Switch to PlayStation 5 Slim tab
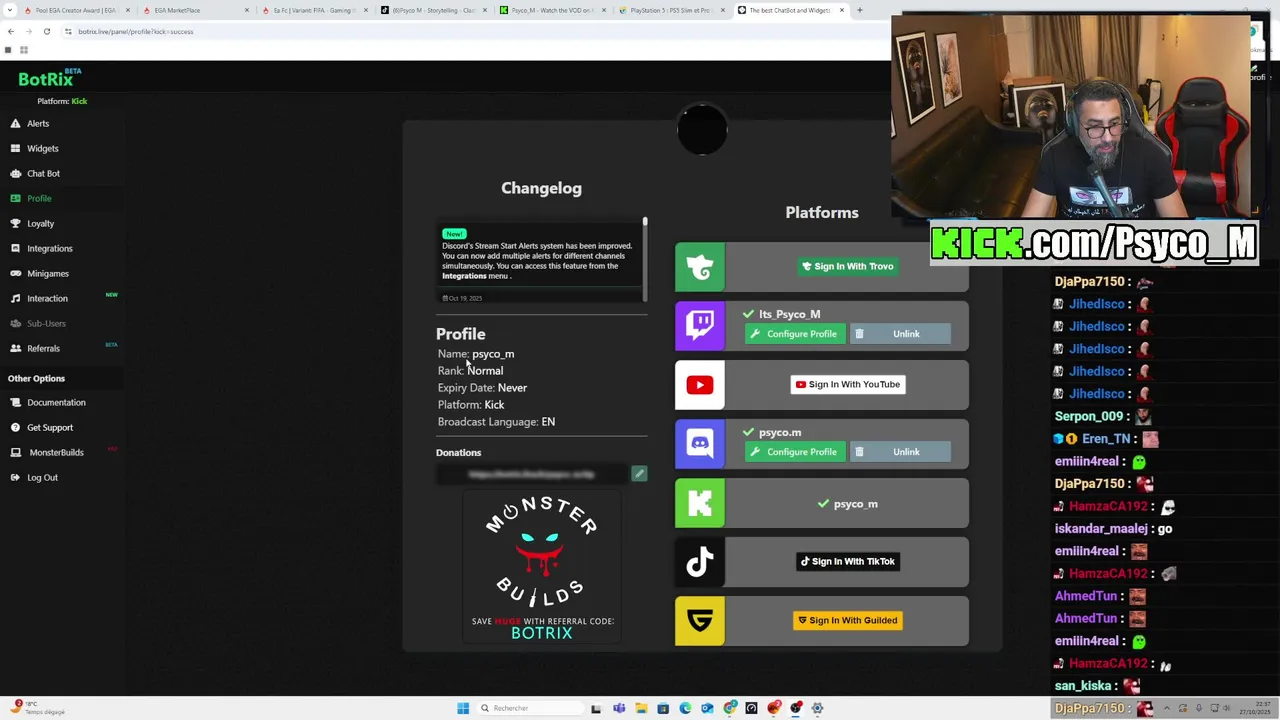 coord(671,10)
